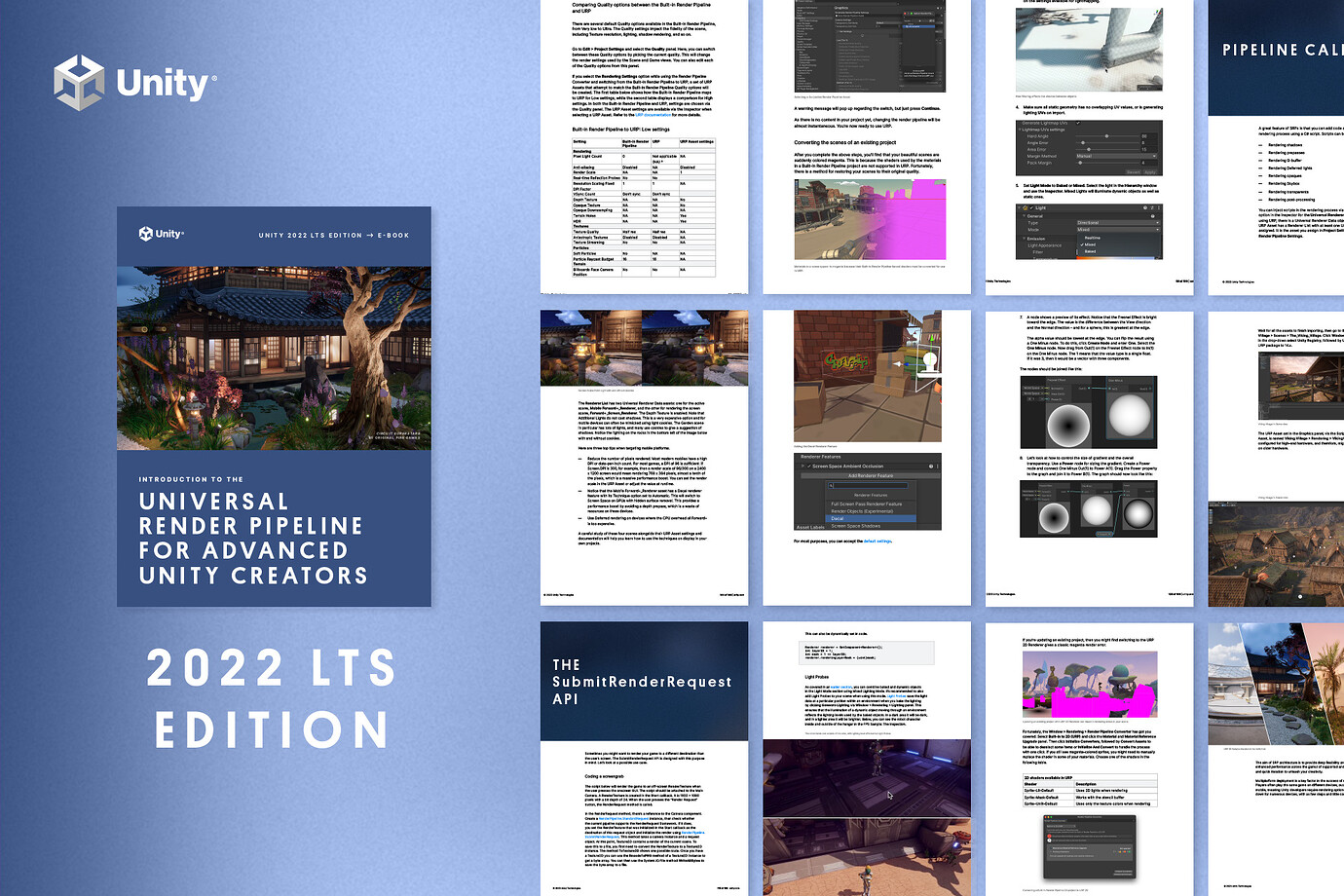Click the preset icon in the Light inspector header
This screenshot has width=1344, height=896.
[x=1152, y=207]
